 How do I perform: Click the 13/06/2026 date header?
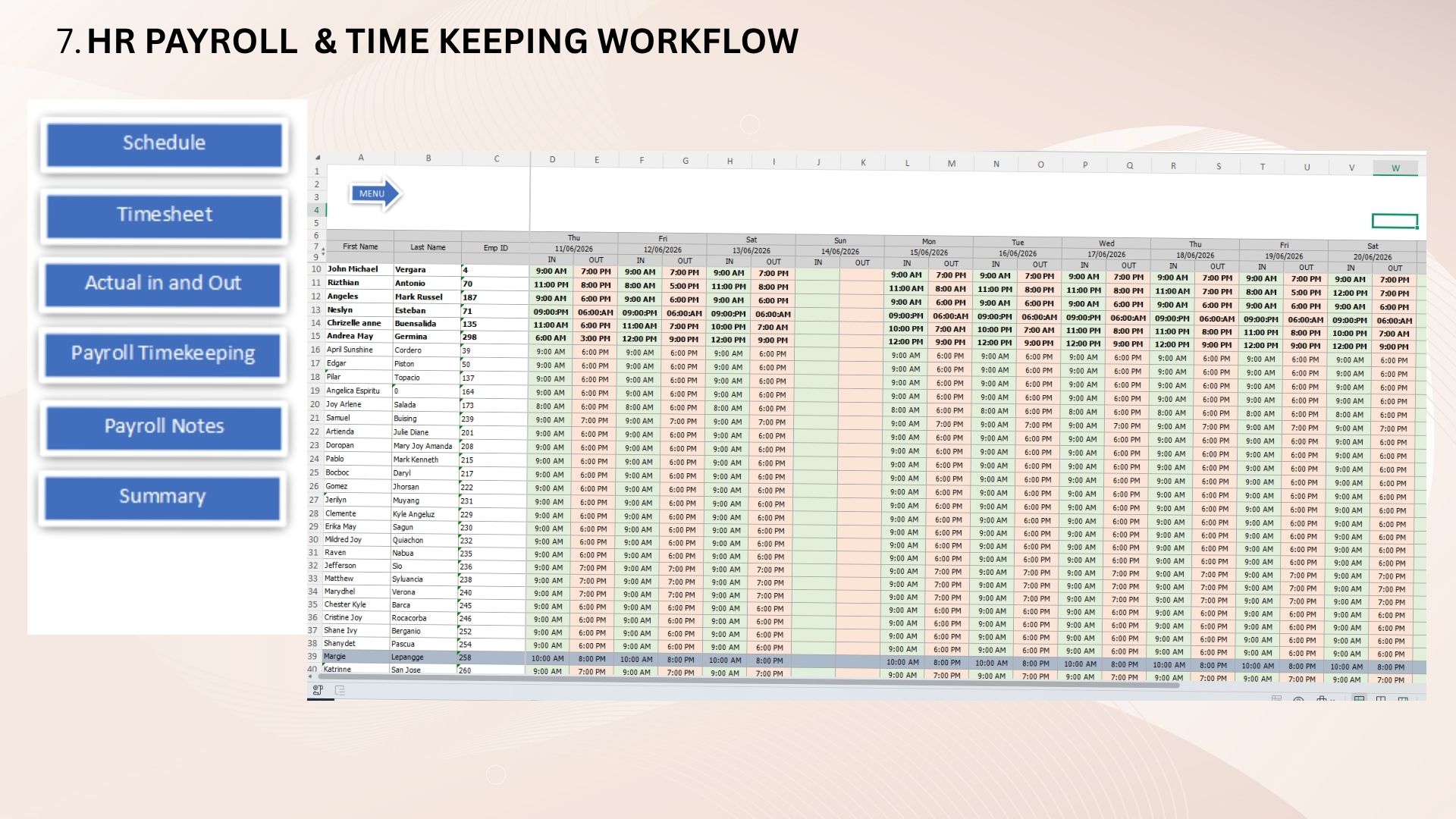point(752,251)
